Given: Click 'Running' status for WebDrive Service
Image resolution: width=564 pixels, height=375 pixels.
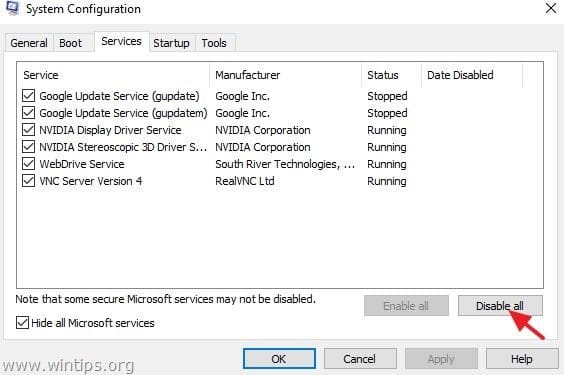Looking at the screenshot, I should pos(387,164).
